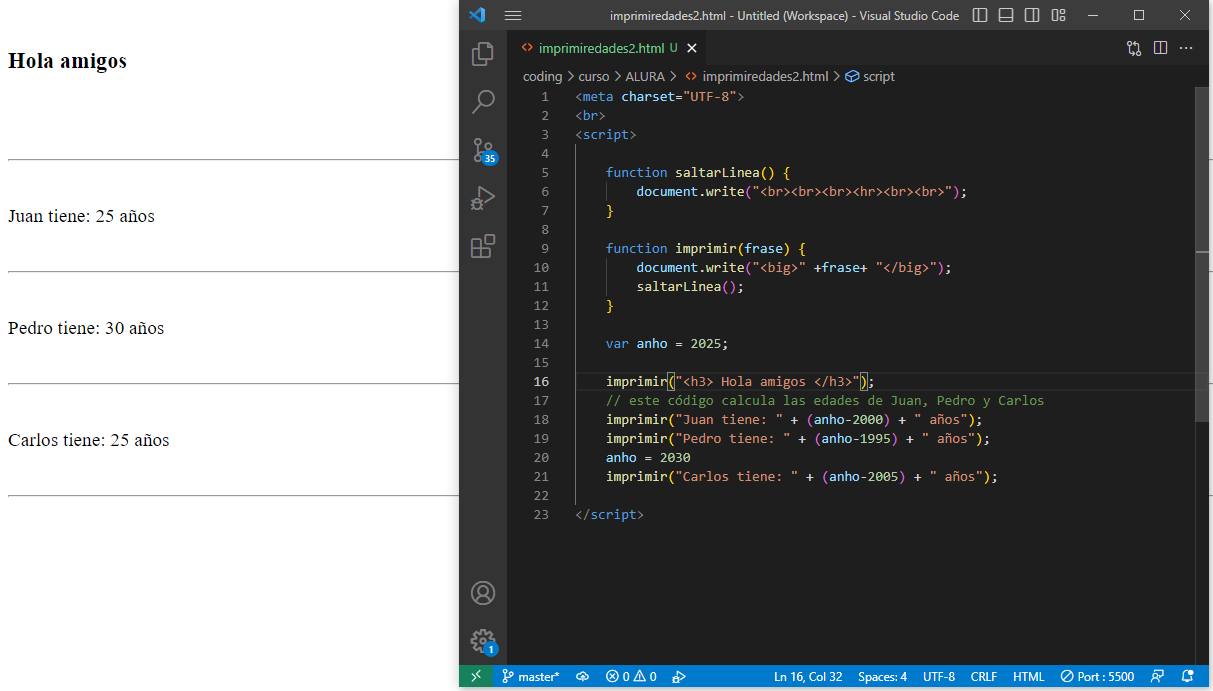Open the Run and Debug view

coord(483,198)
